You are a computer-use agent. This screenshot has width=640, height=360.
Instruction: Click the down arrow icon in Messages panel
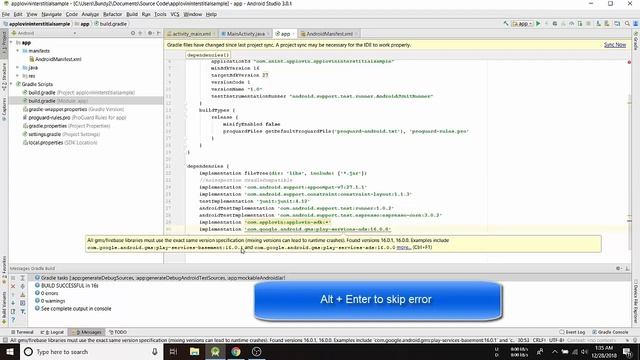(13, 303)
